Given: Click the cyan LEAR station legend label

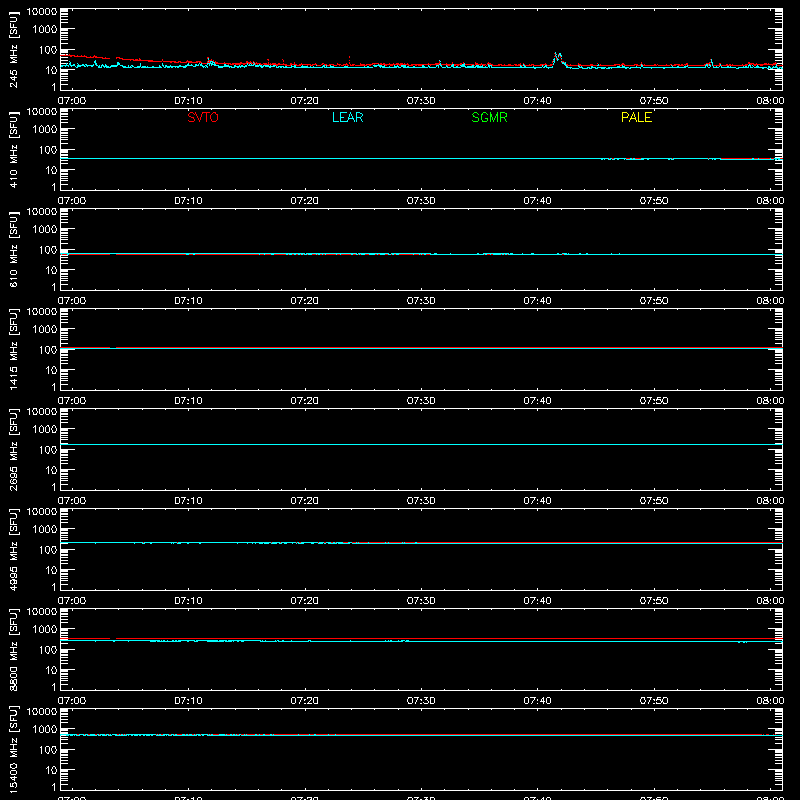Looking at the screenshot, I should point(347,117).
